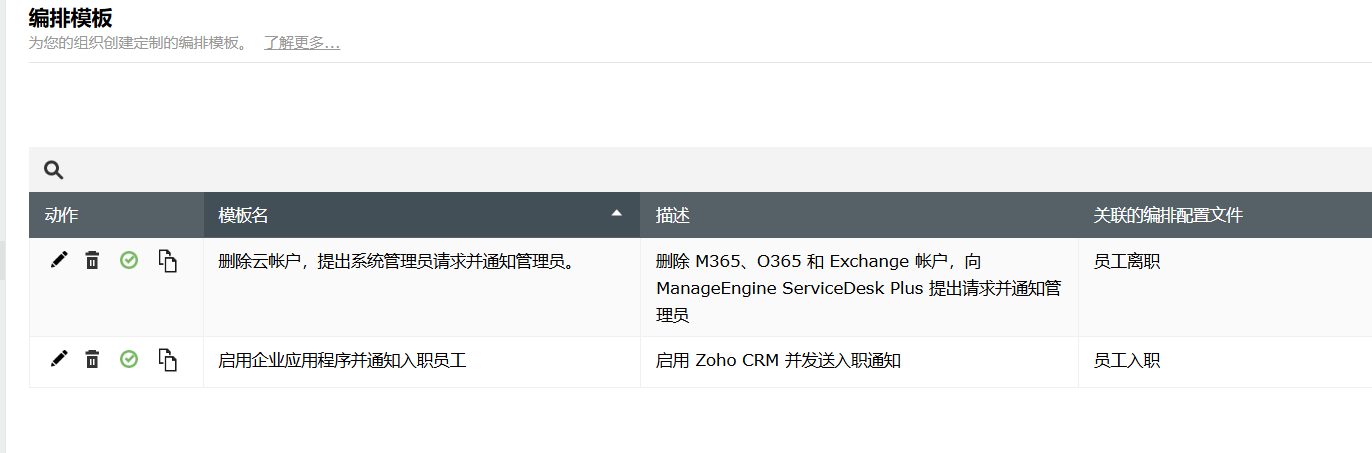Open the 了解更多 link
This screenshot has width=1372, height=453.
point(301,43)
